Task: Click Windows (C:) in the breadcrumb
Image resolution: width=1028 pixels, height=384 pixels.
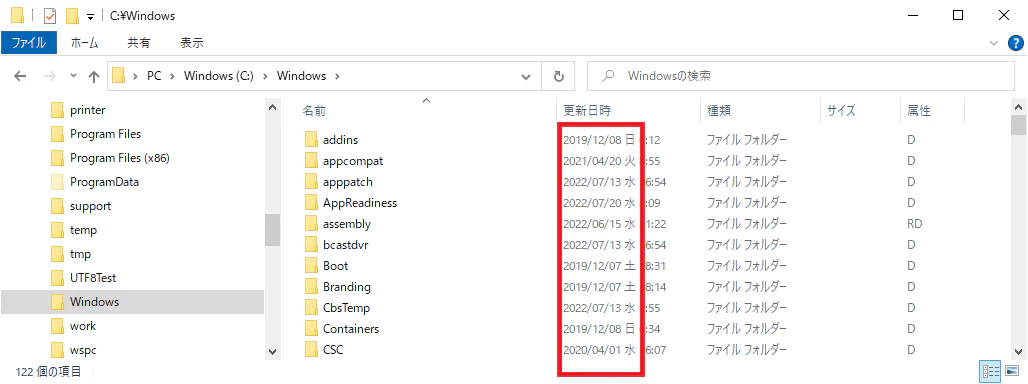Action: coord(218,76)
